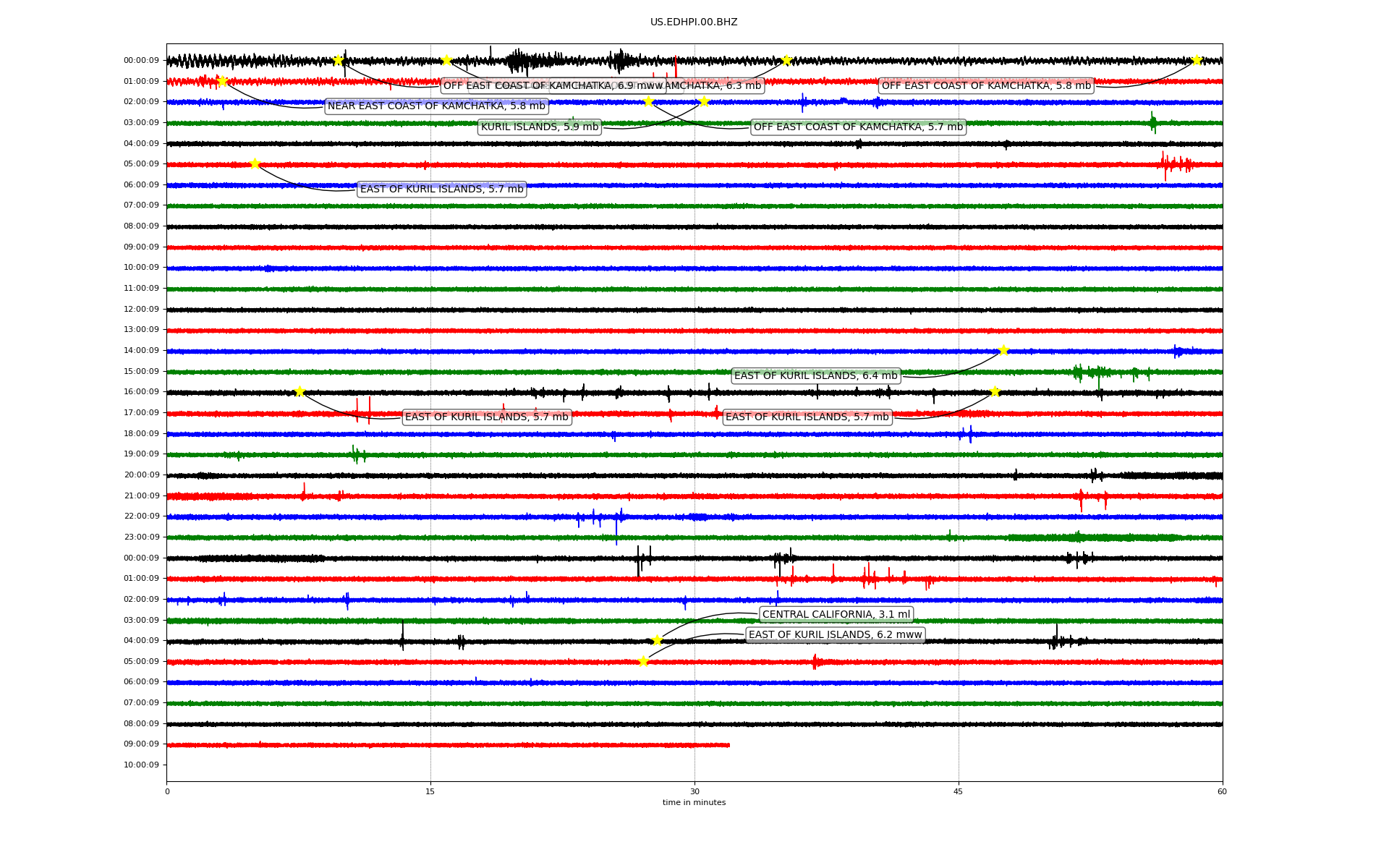Click the star linked to the 6.9 mww Kamchatka label
This screenshot has width=1389, height=868.
click(x=338, y=60)
